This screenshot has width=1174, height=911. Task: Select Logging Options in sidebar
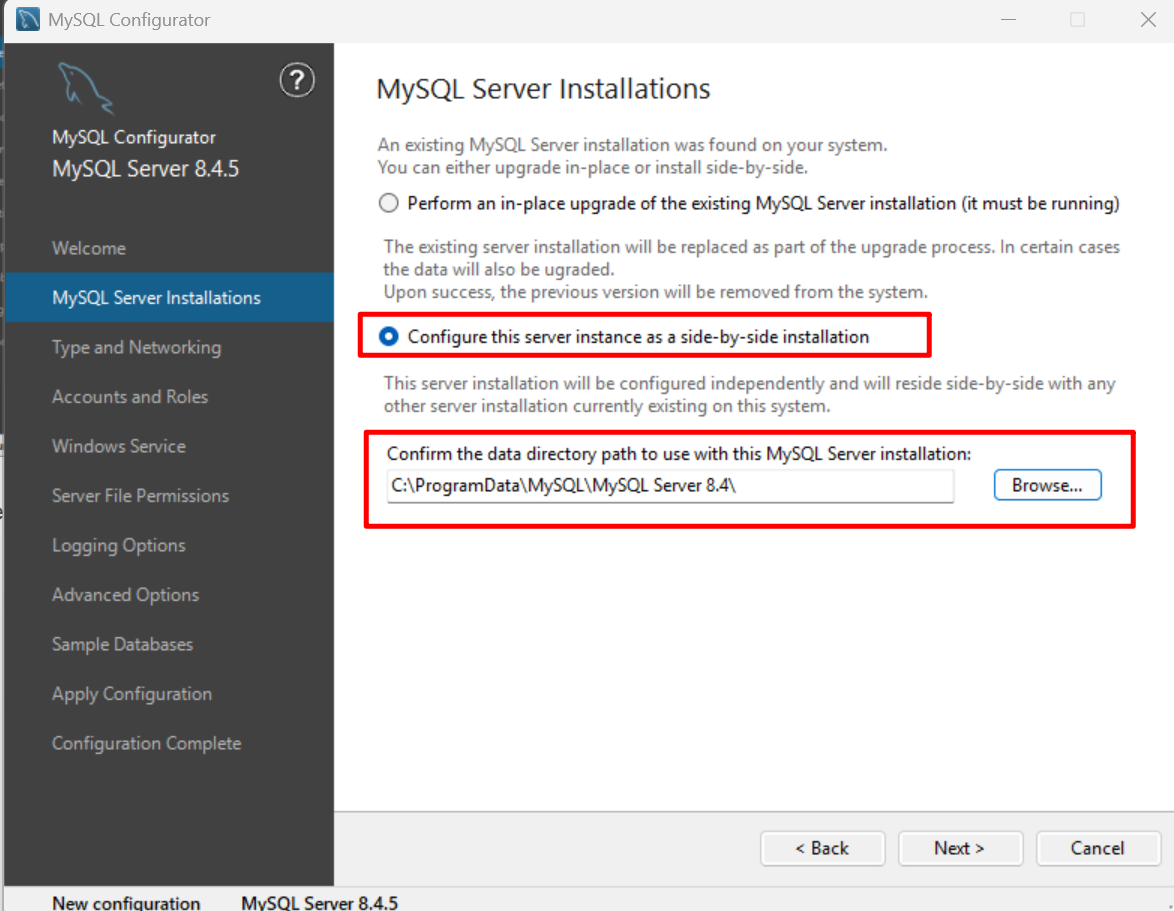pos(118,545)
